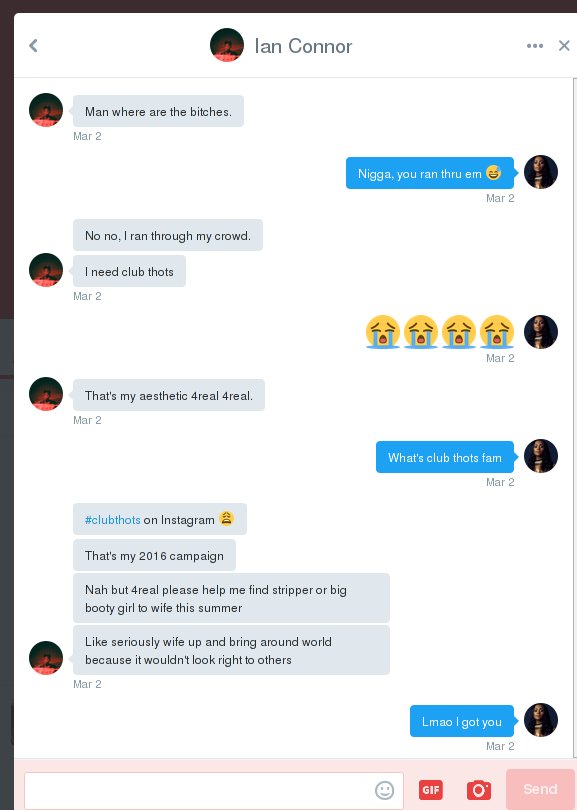Click the conversation scrollbar track
Image resolution: width=577 pixels, height=810 pixels.
click(574, 418)
